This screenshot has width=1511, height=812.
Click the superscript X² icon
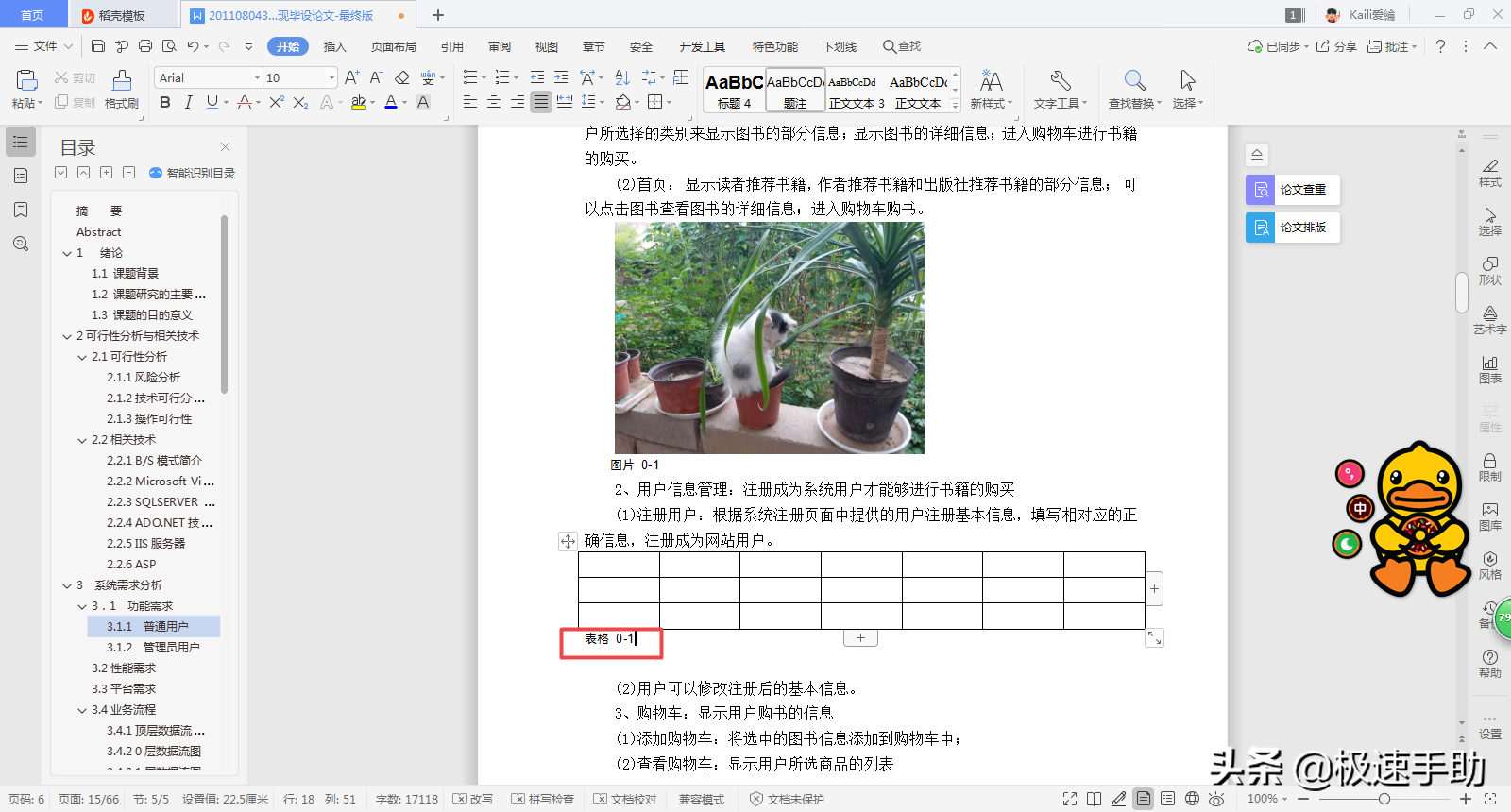point(276,102)
